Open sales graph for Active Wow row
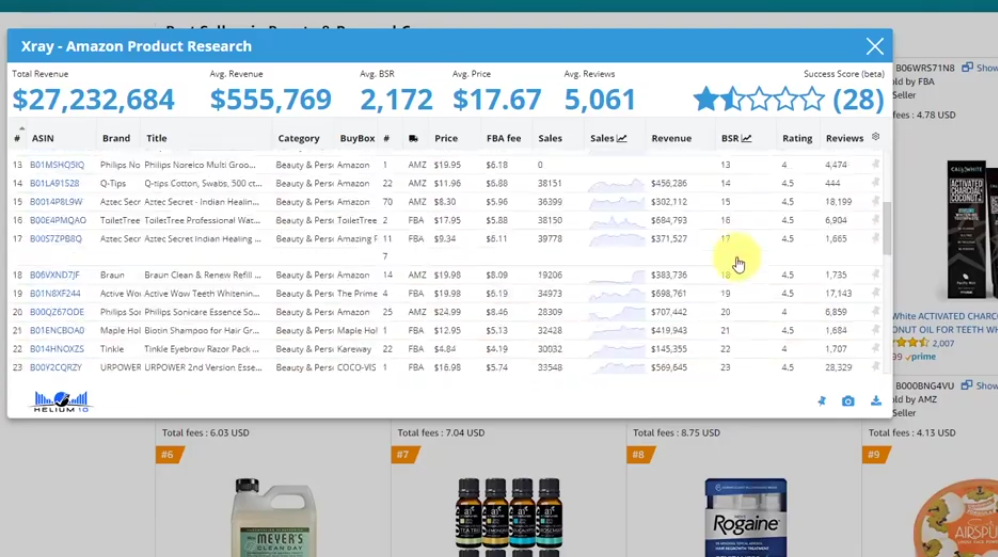The image size is (998, 557). coord(616,294)
